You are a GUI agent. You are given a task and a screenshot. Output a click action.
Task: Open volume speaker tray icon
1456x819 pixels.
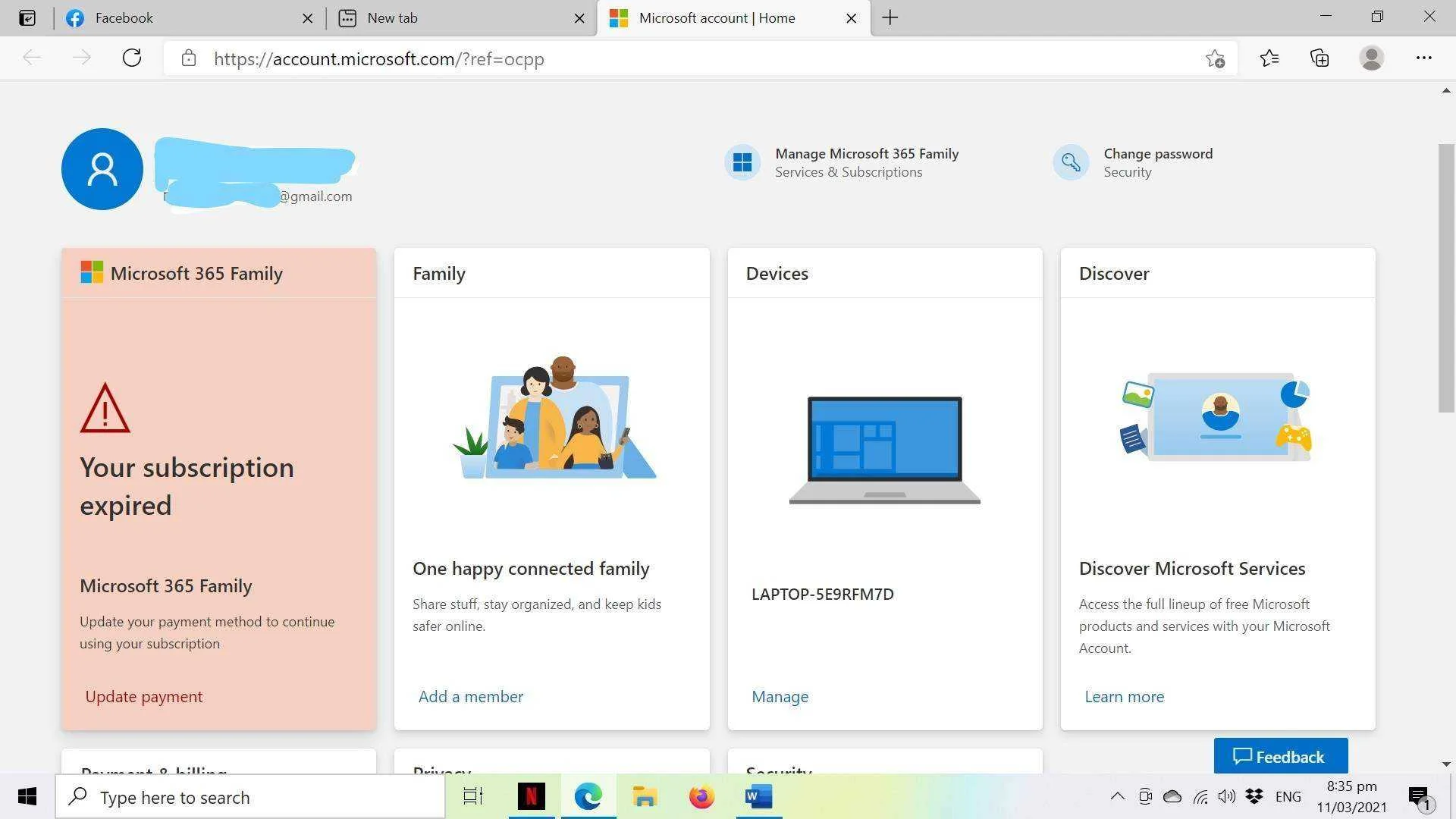point(1226,796)
